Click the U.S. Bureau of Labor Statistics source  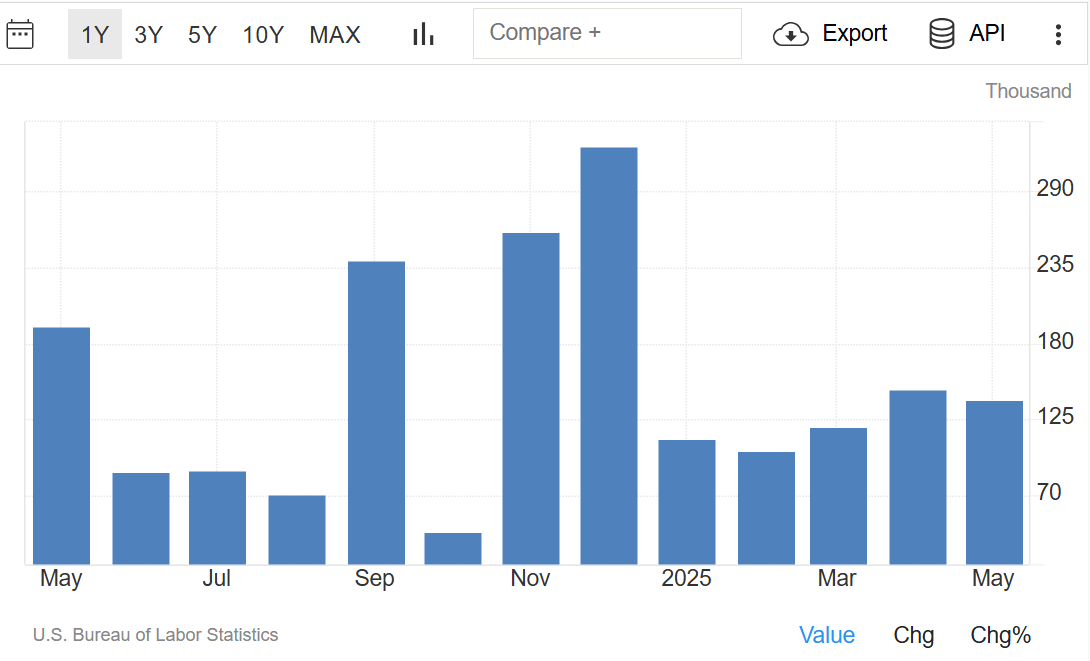pyautogui.click(x=155, y=635)
